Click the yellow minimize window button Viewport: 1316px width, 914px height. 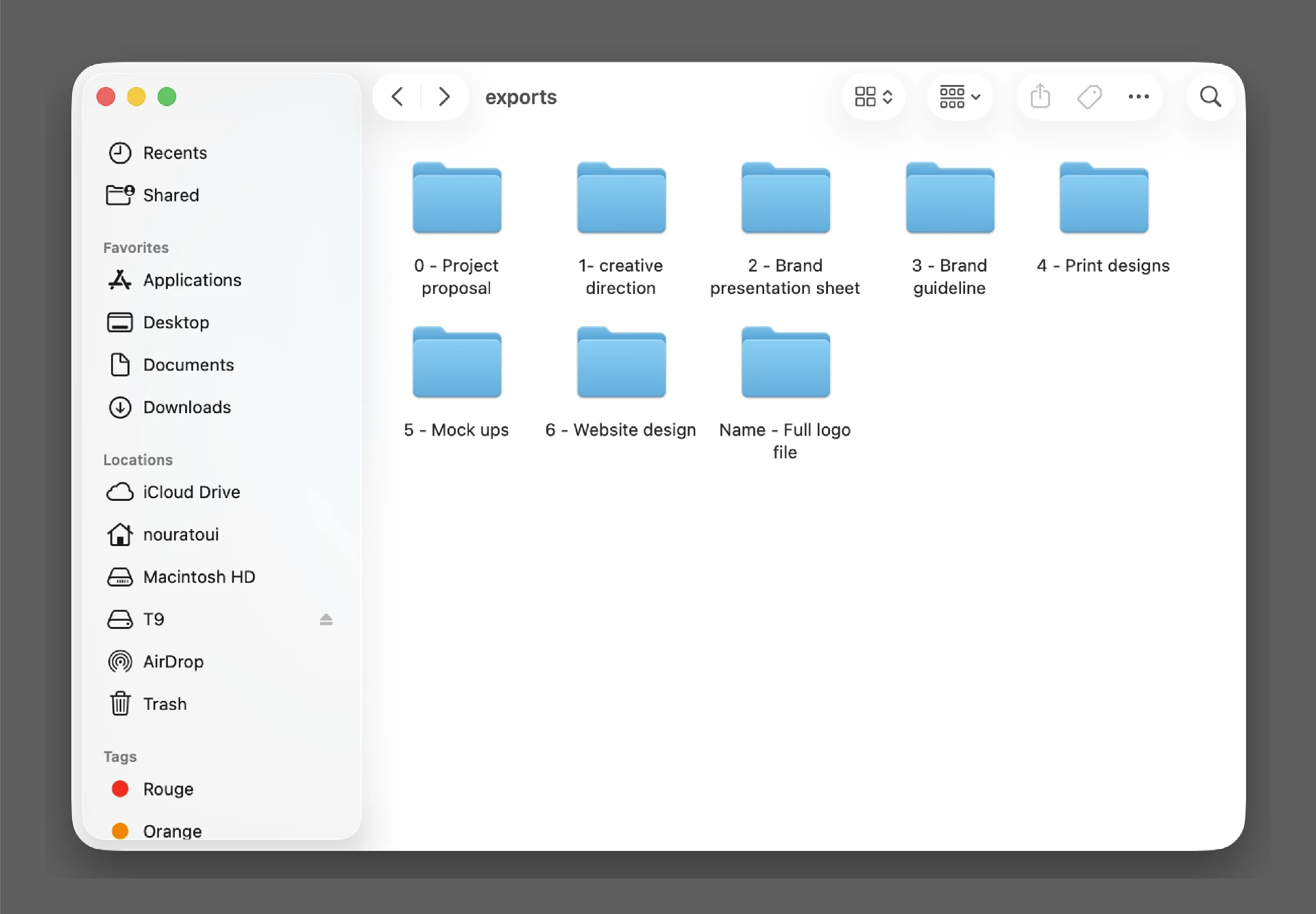(x=136, y=97)
